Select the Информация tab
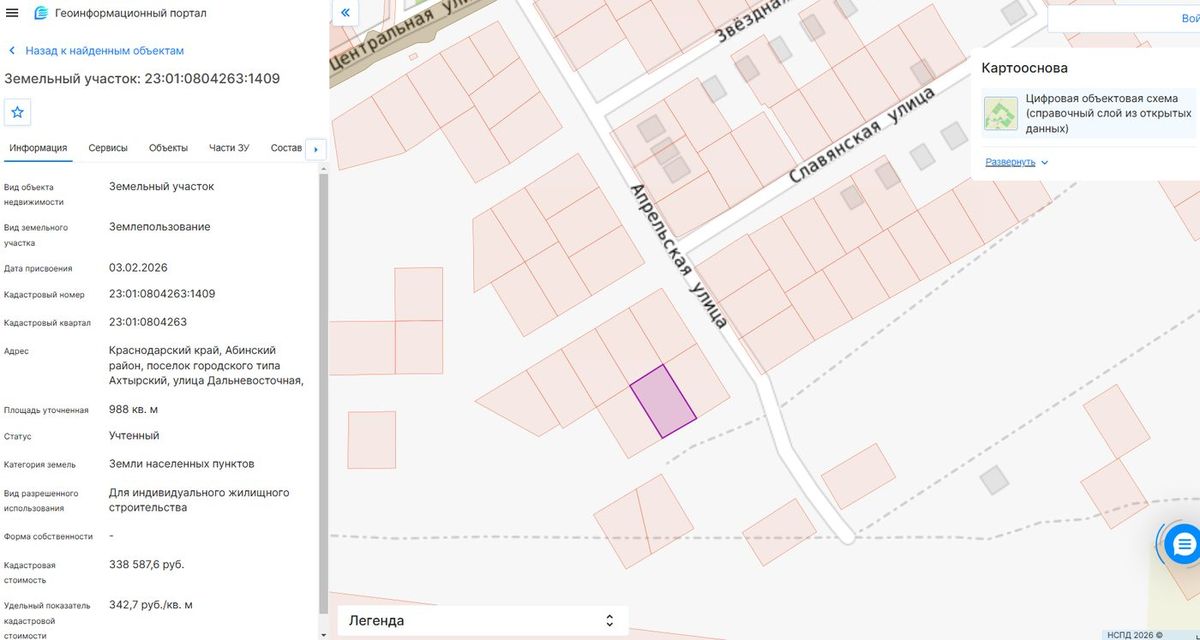The image size is (1200, 640). point(38,148)
